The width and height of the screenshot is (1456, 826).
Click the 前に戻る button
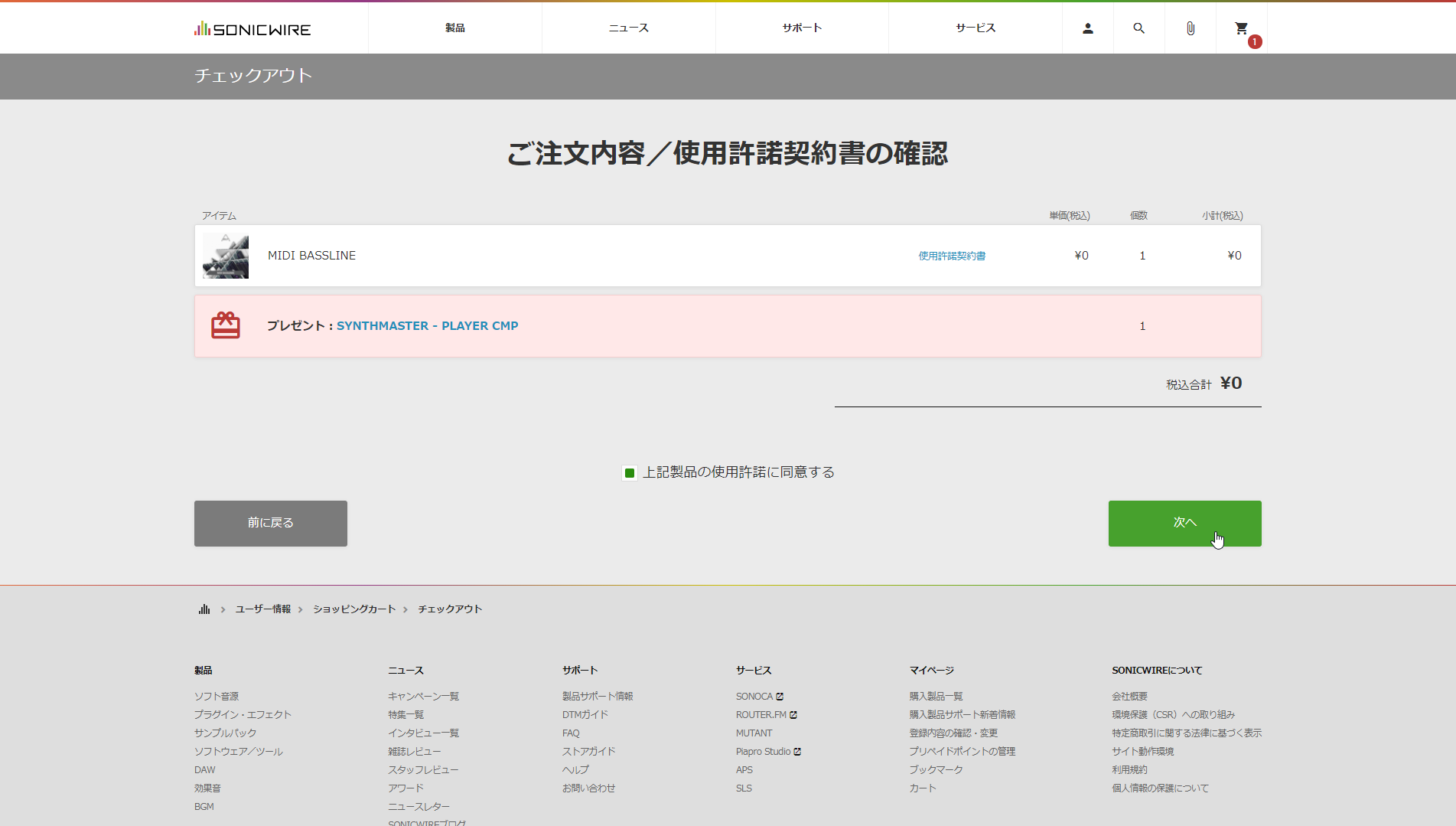(x=271, y=524)
